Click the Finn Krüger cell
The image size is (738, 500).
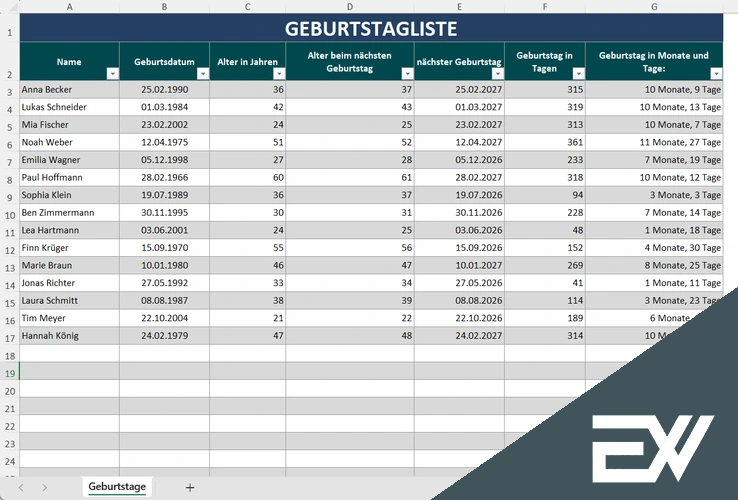tap(70, 248)
